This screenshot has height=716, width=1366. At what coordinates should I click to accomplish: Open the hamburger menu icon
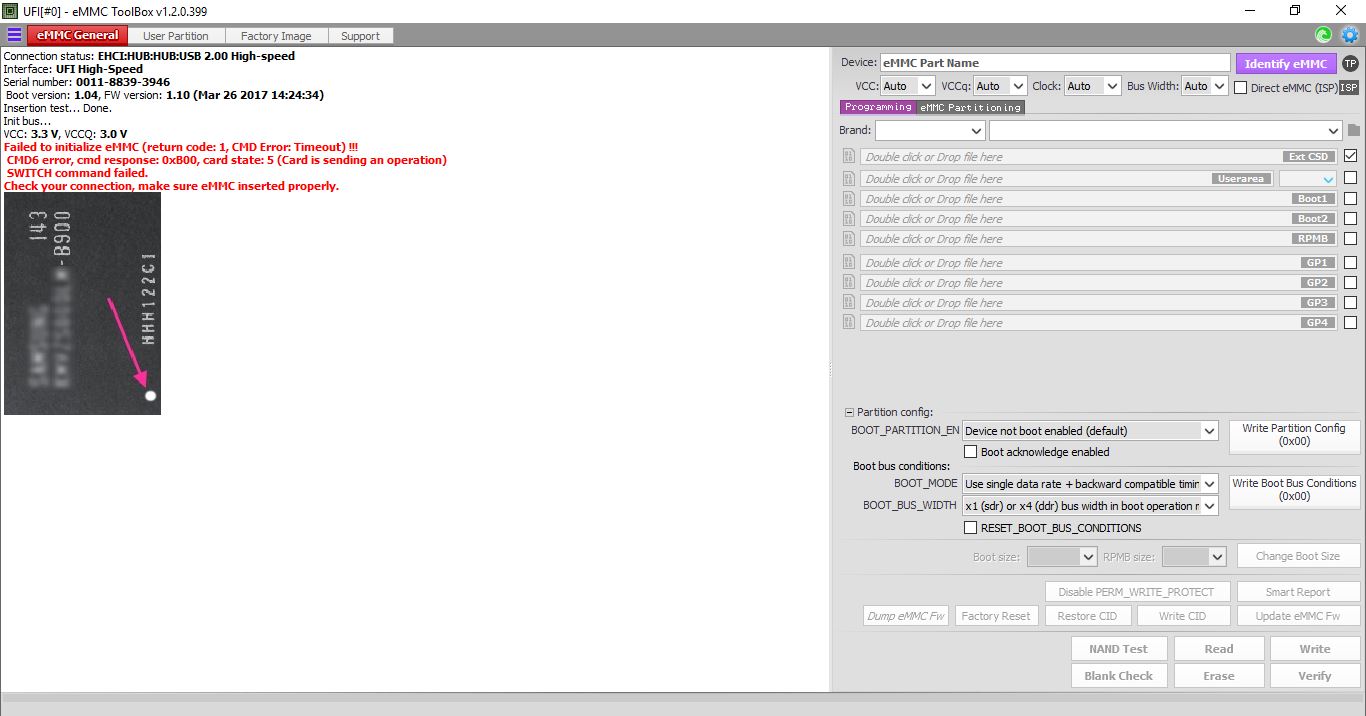coord(14,35)
